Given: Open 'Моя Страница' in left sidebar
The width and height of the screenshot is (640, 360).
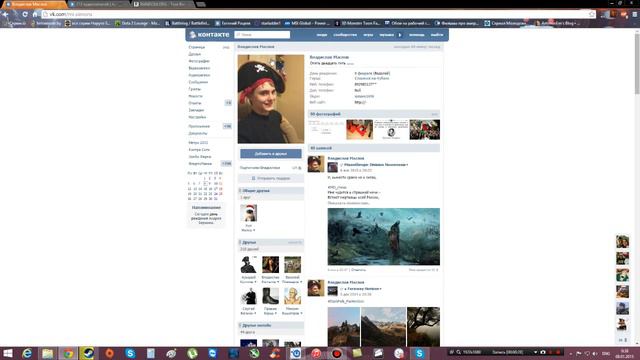Looking at the screenshot, I should [197, 47].
